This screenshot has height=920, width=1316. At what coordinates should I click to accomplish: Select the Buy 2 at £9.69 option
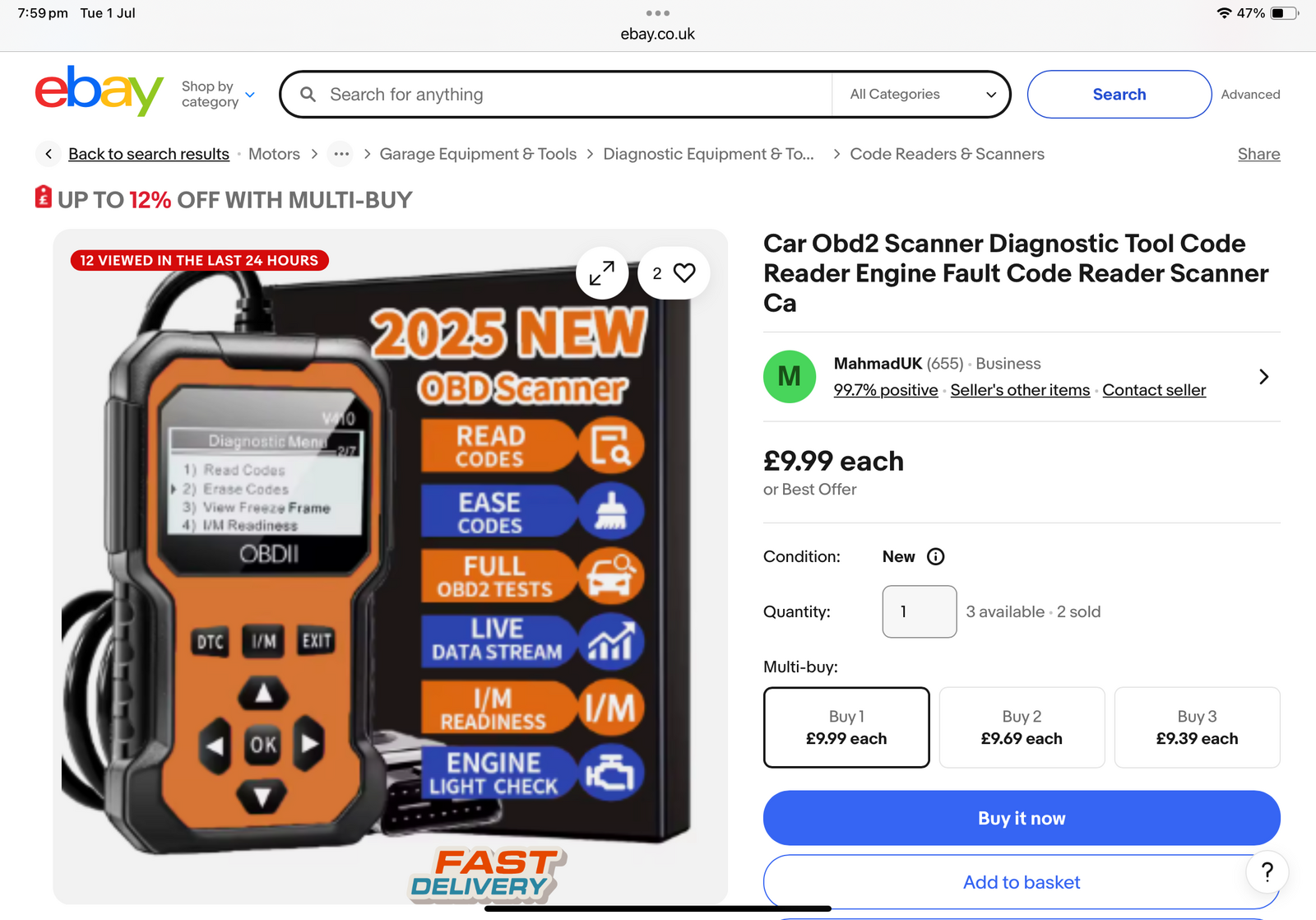click(x=1022, y=727)
